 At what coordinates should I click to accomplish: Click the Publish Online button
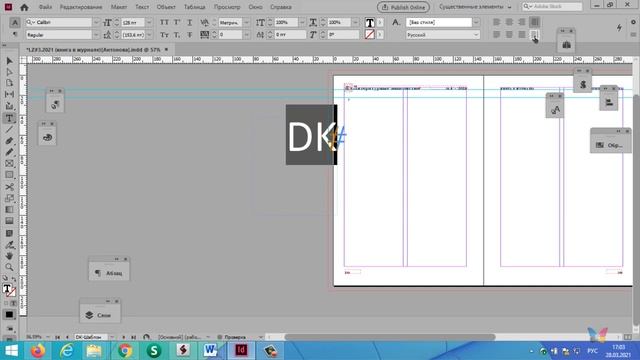tap(403, 7)
